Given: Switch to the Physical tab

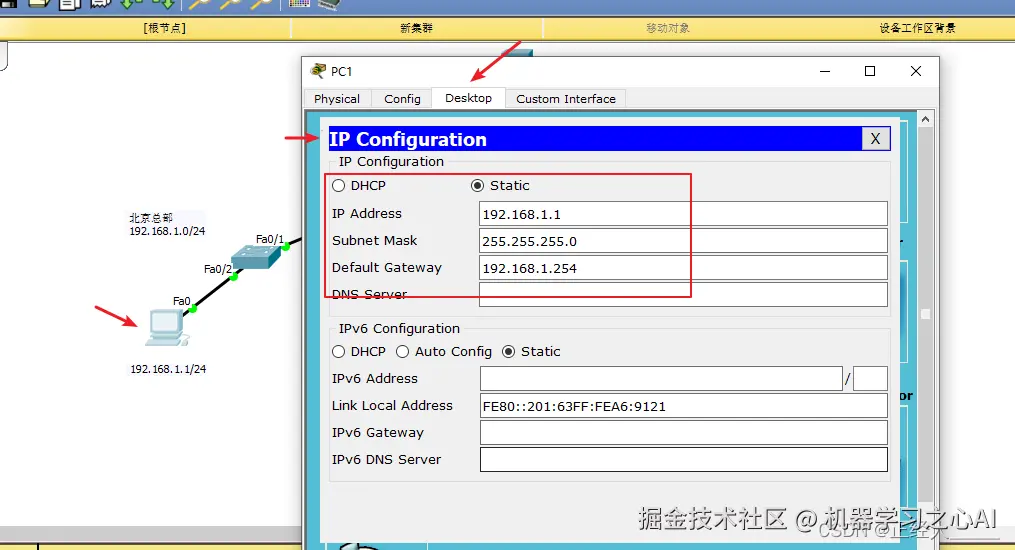Looking at the screenshot, I should click(x=337, y=98).
